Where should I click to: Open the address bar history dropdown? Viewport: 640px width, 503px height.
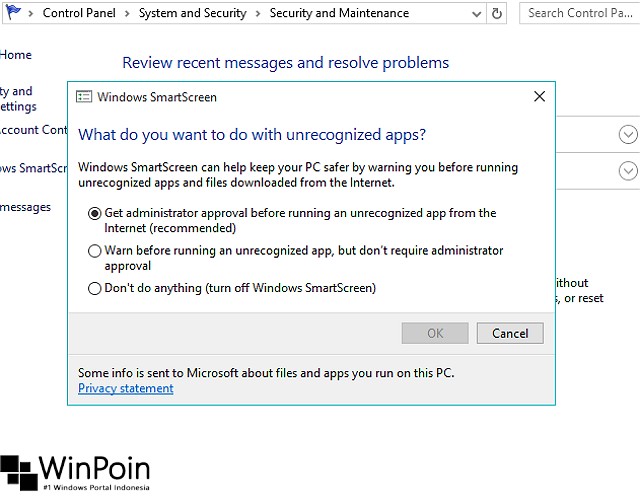click(x=476, y=14)
